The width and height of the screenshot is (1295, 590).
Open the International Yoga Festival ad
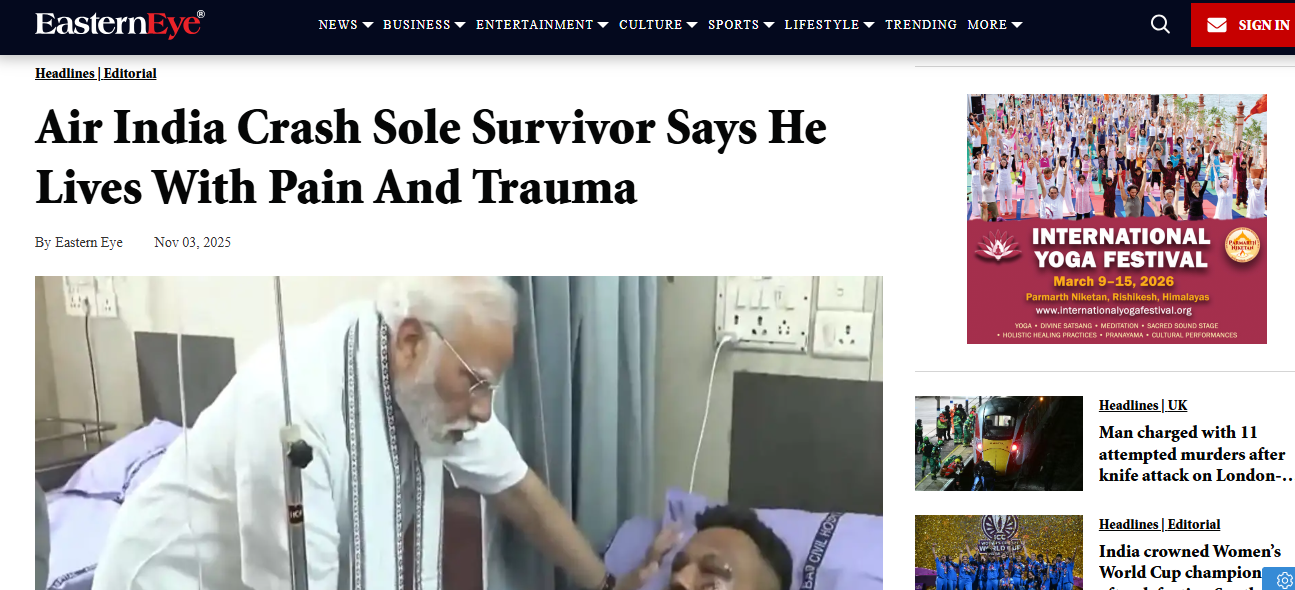point(1117,219)
